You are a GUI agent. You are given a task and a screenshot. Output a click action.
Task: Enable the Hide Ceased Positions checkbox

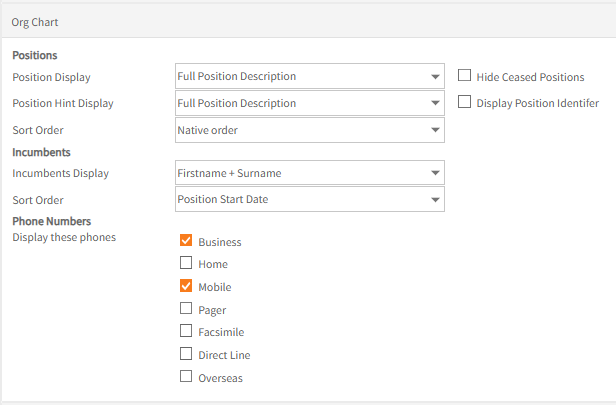[x=465, y=76]
